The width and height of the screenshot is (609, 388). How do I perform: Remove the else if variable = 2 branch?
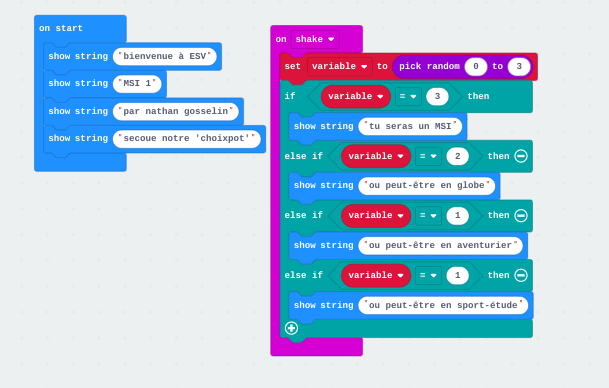click(521, 156)
